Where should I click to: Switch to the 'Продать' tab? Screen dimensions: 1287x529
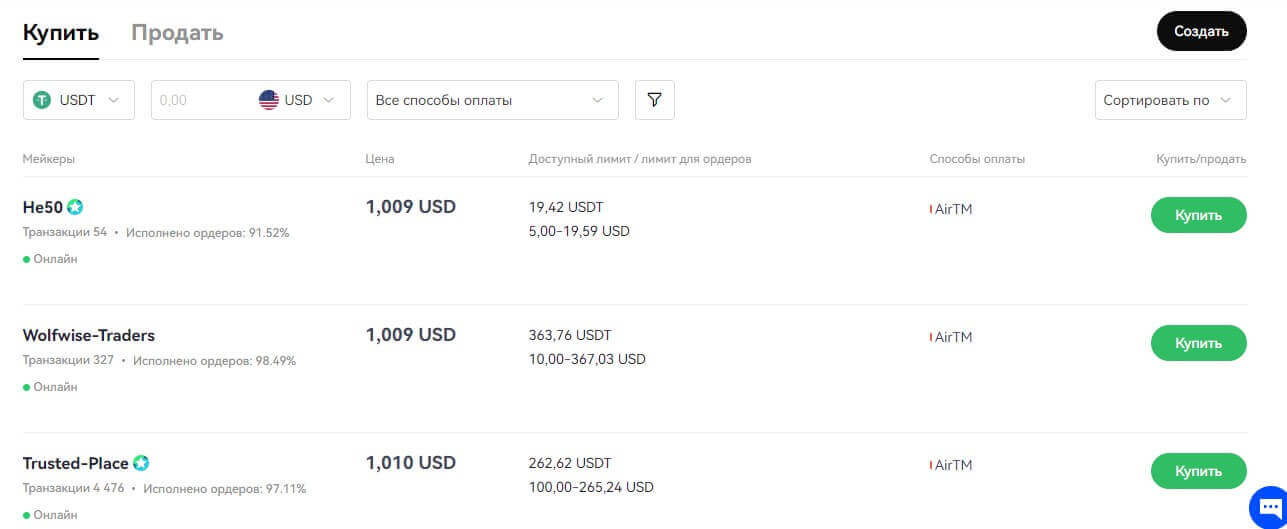pos(177,33)
